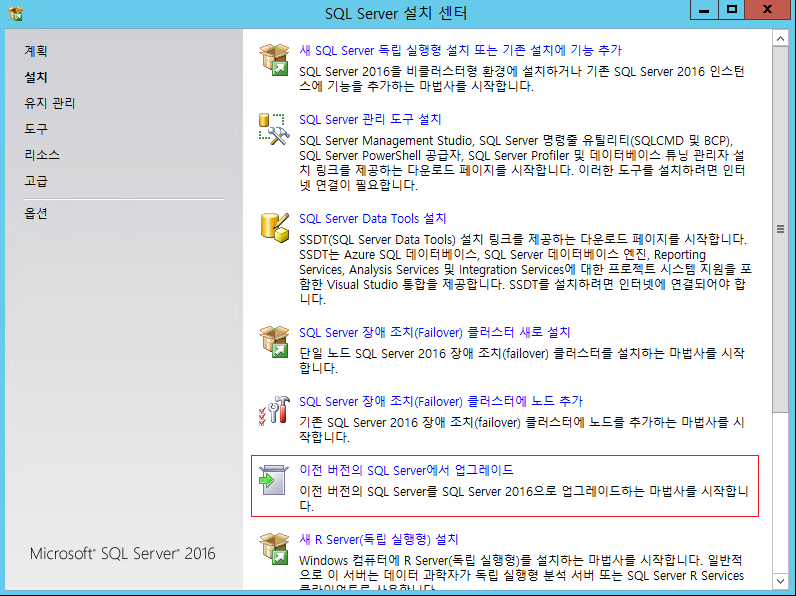
Task: Open the 옵션 sidebar page
Action: click(36, 213)
